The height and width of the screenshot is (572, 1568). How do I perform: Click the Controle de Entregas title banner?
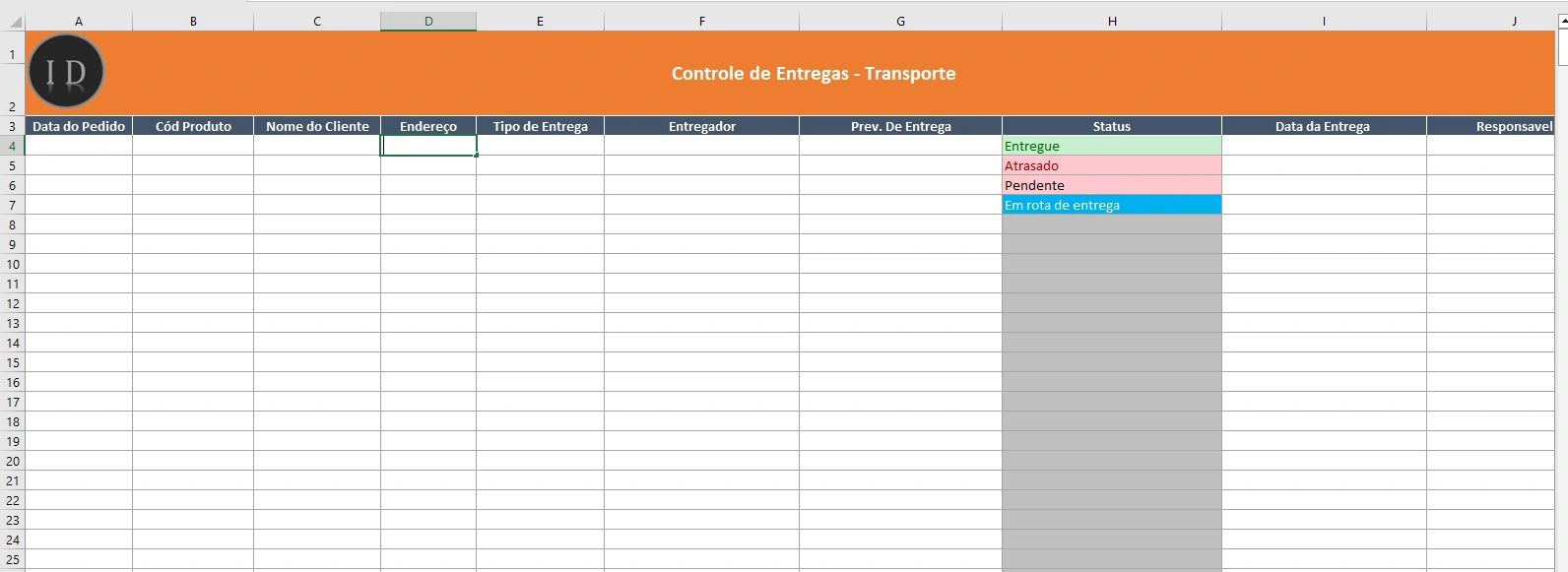tap(813, 74)
